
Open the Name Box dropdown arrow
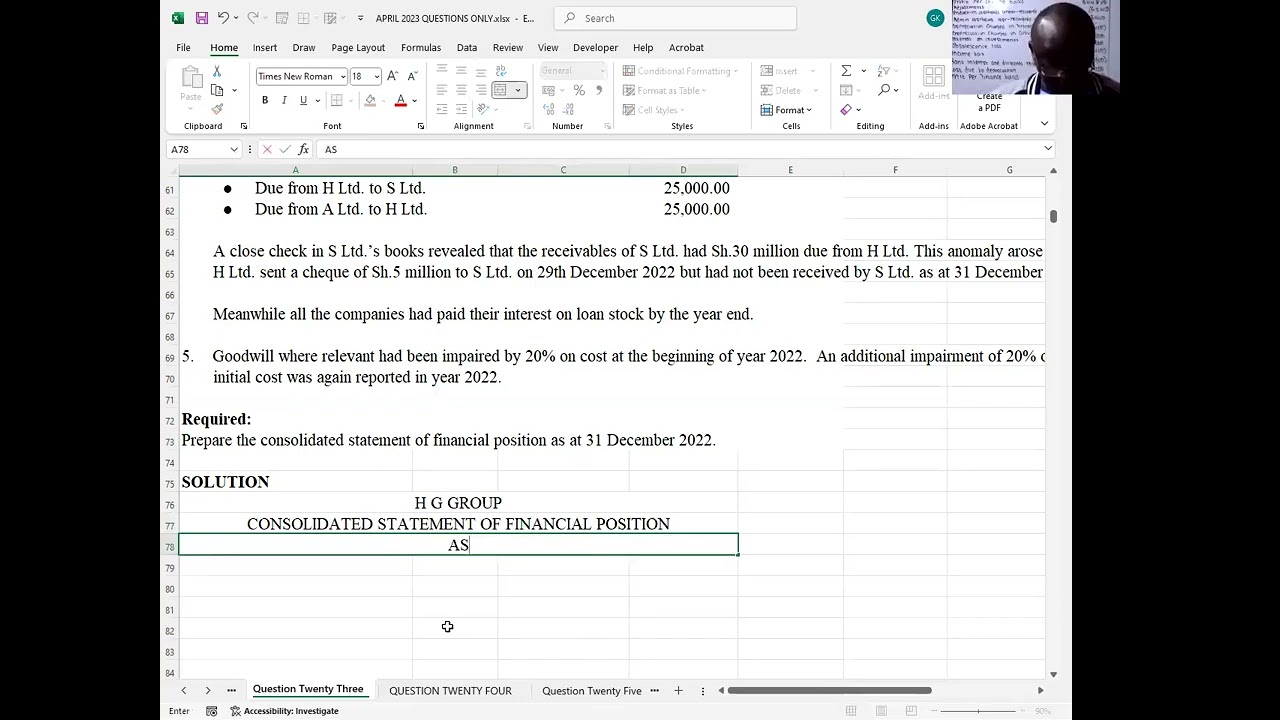pyautogui.click(x=234, y=150)
